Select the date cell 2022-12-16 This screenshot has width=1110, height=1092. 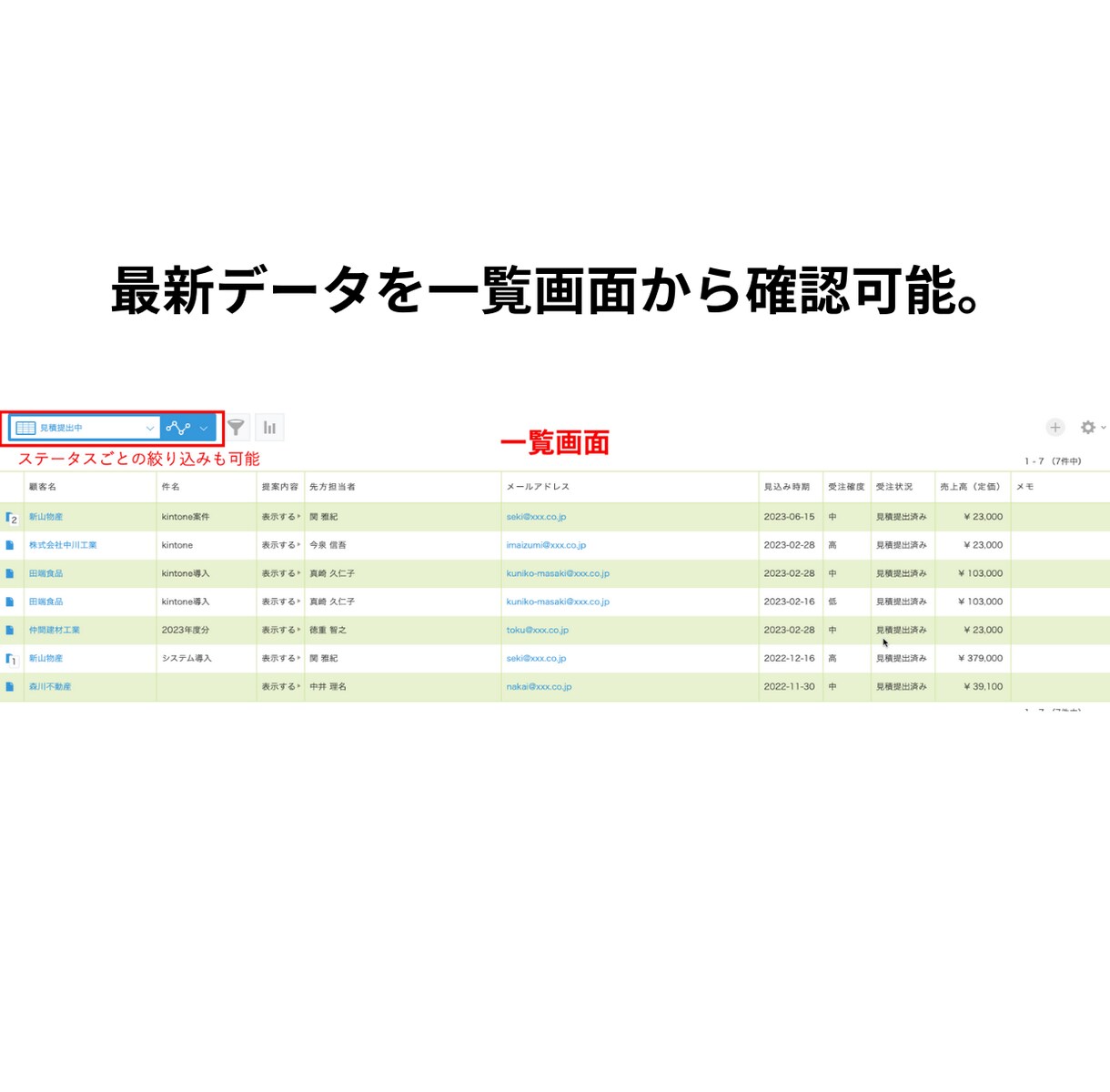pos(790,658)
